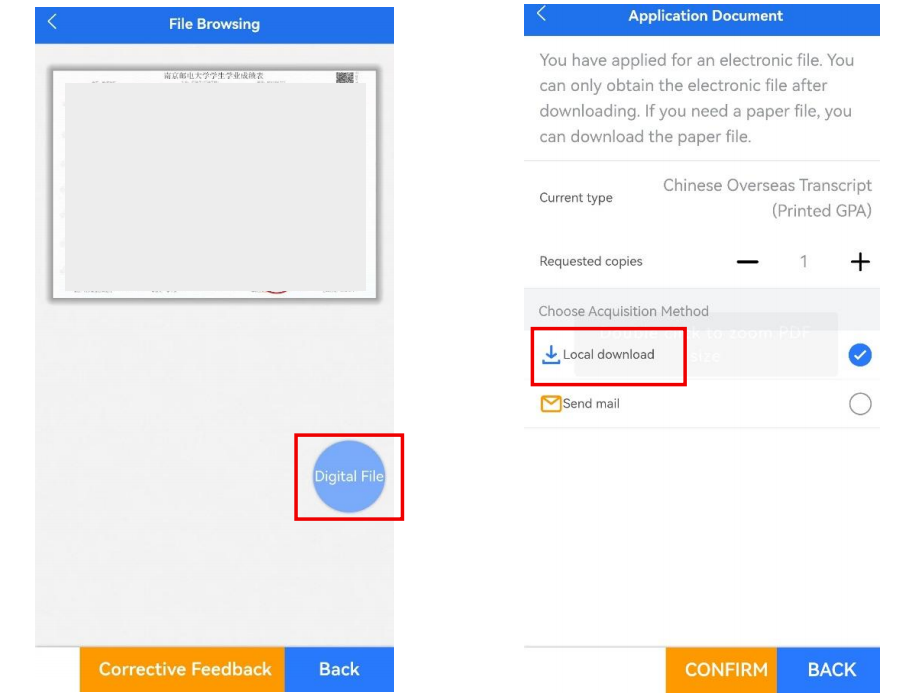The image size is (912, 700).
Task: Tap the Send mail envelope icon
Action: 550,403
